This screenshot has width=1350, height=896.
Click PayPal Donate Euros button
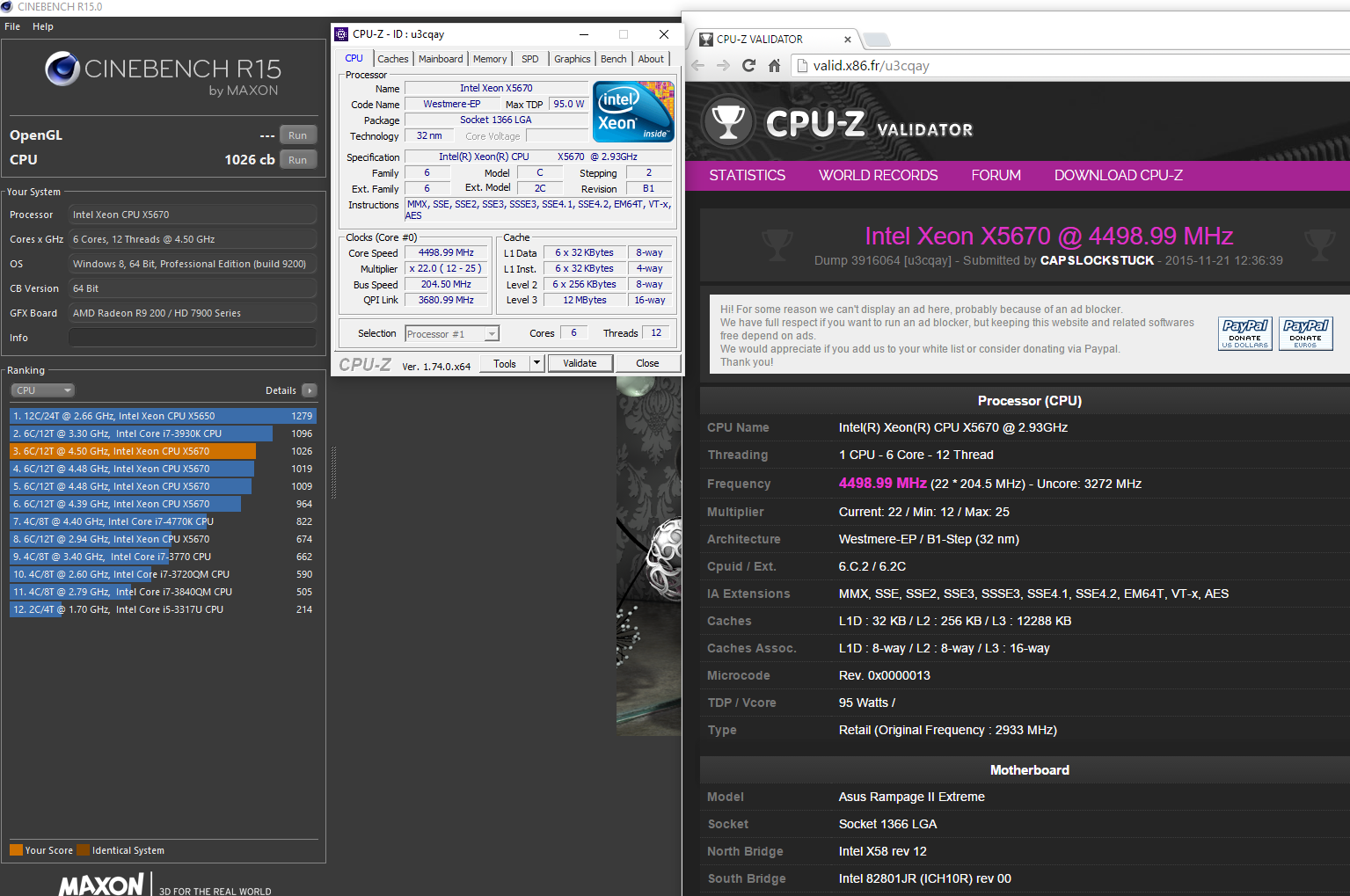[1305, 334]
